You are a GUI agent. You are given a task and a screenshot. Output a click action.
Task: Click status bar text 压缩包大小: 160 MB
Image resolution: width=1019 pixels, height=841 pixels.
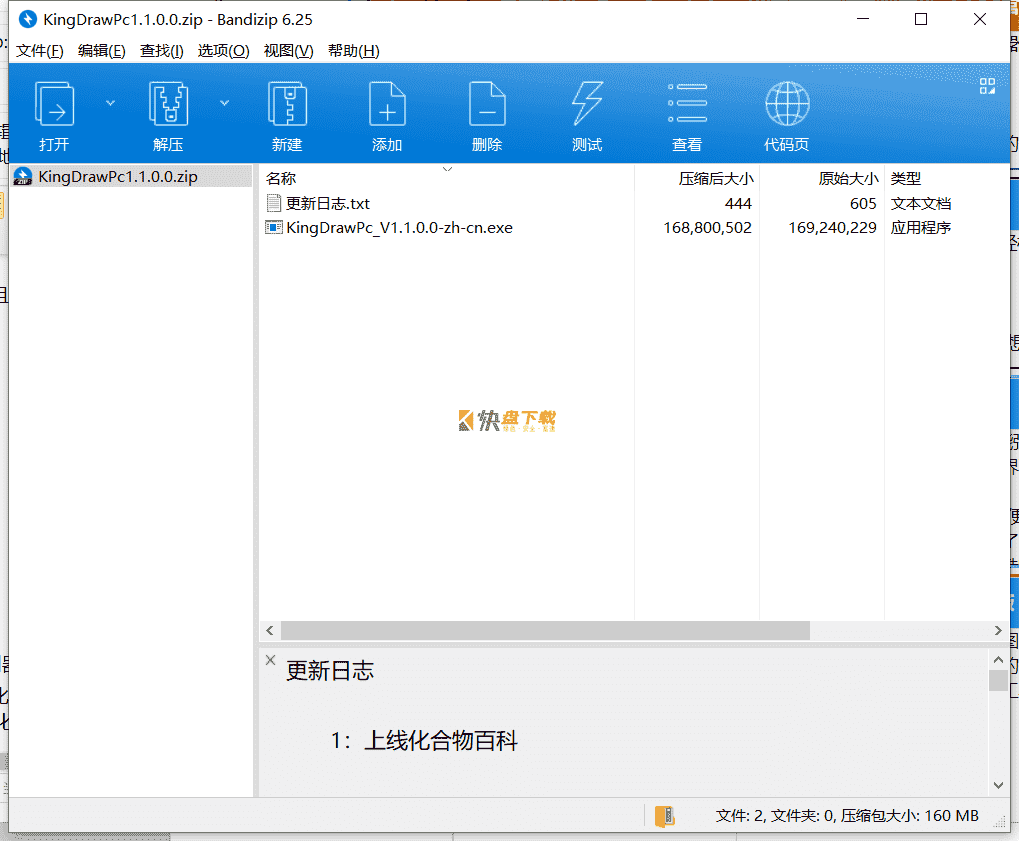910,816
